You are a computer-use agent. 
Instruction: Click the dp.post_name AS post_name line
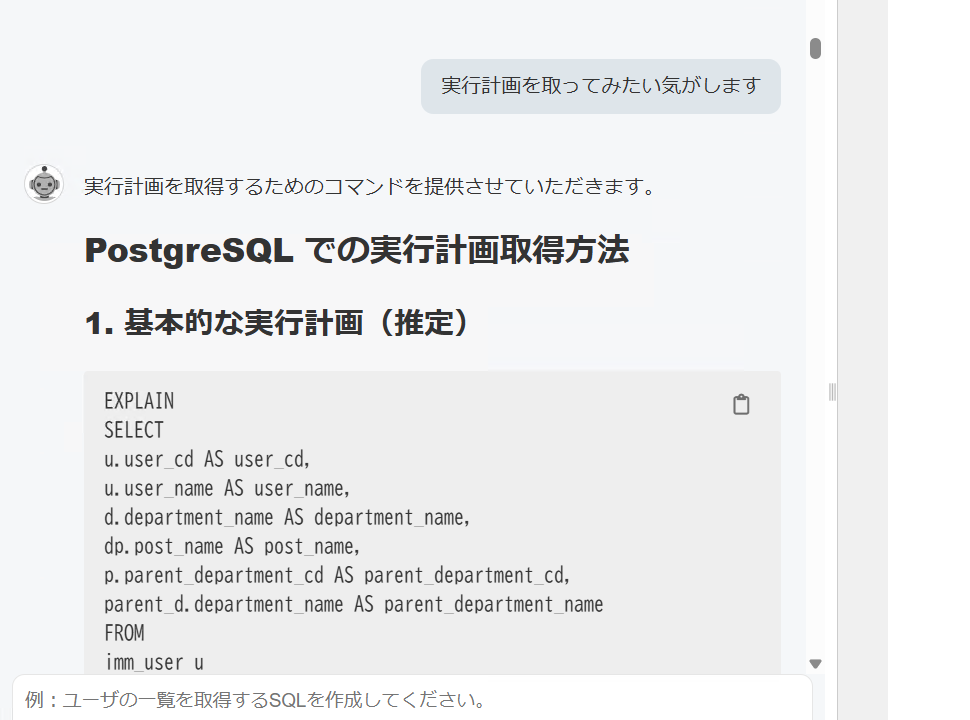(x=232, y=547)
